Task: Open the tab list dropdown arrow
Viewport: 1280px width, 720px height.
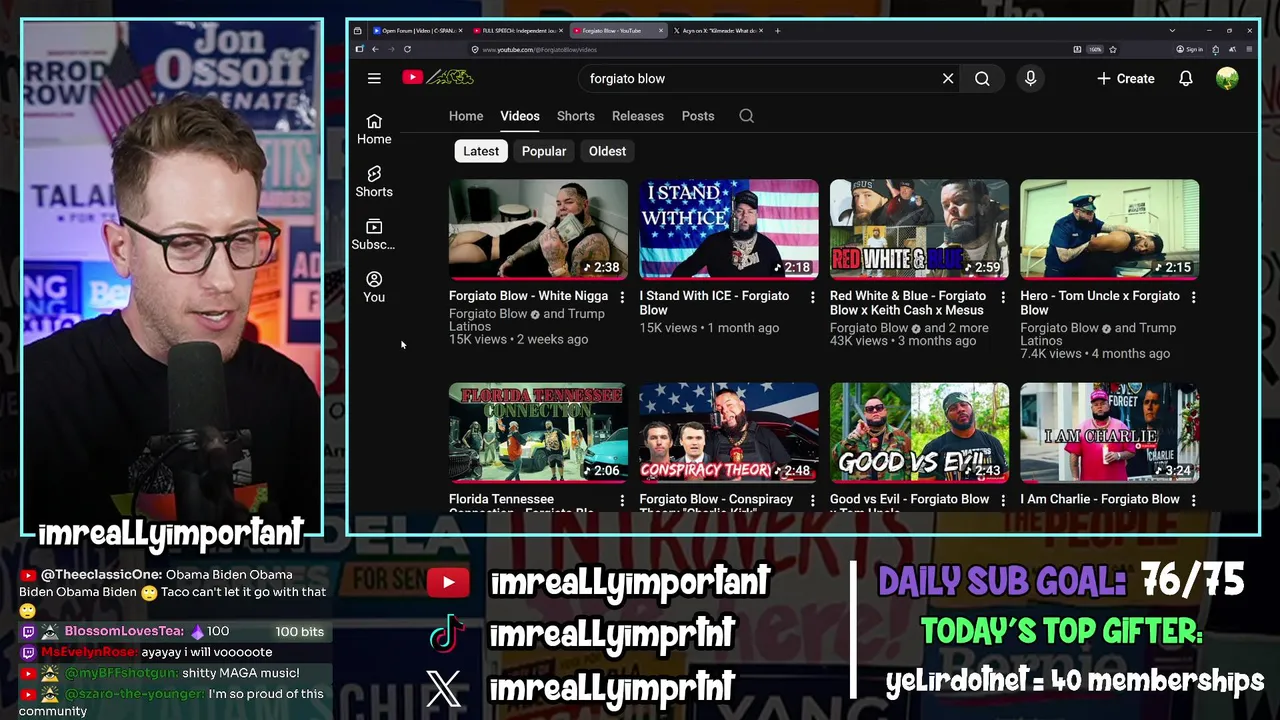Action: (x=1172, y=31)
